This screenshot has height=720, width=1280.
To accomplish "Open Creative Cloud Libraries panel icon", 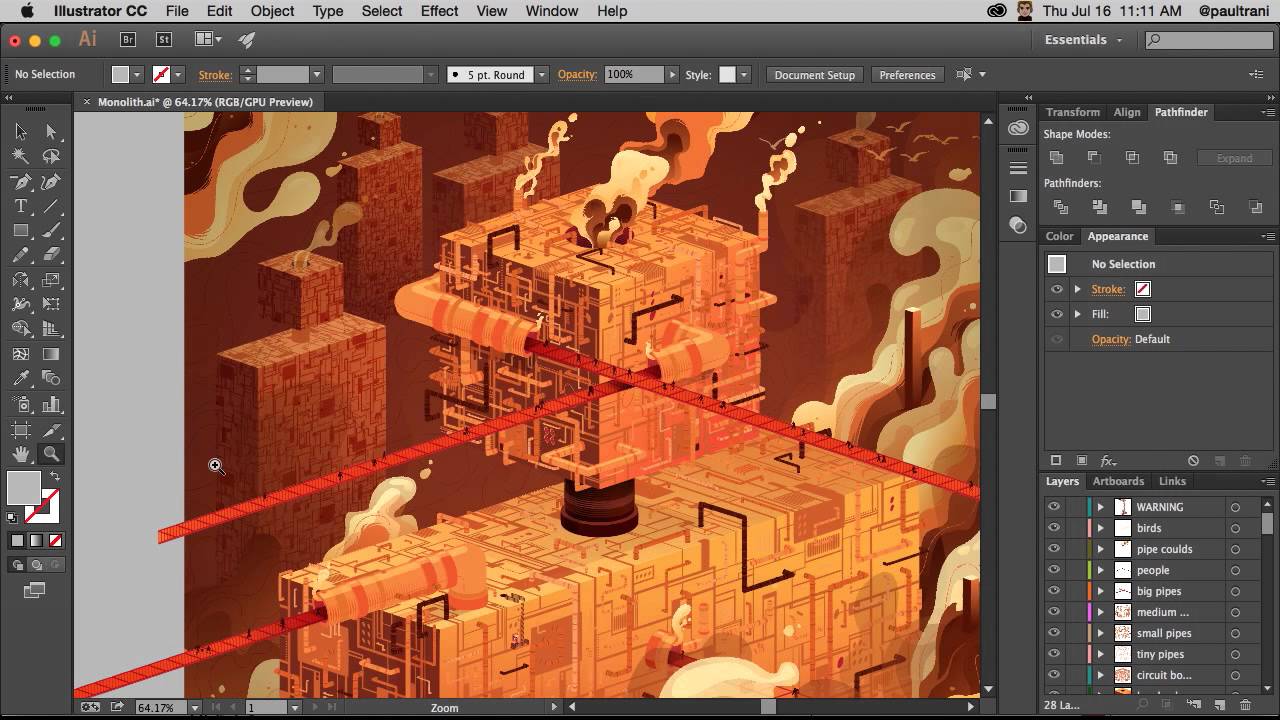I will [x=1018, y=128].
